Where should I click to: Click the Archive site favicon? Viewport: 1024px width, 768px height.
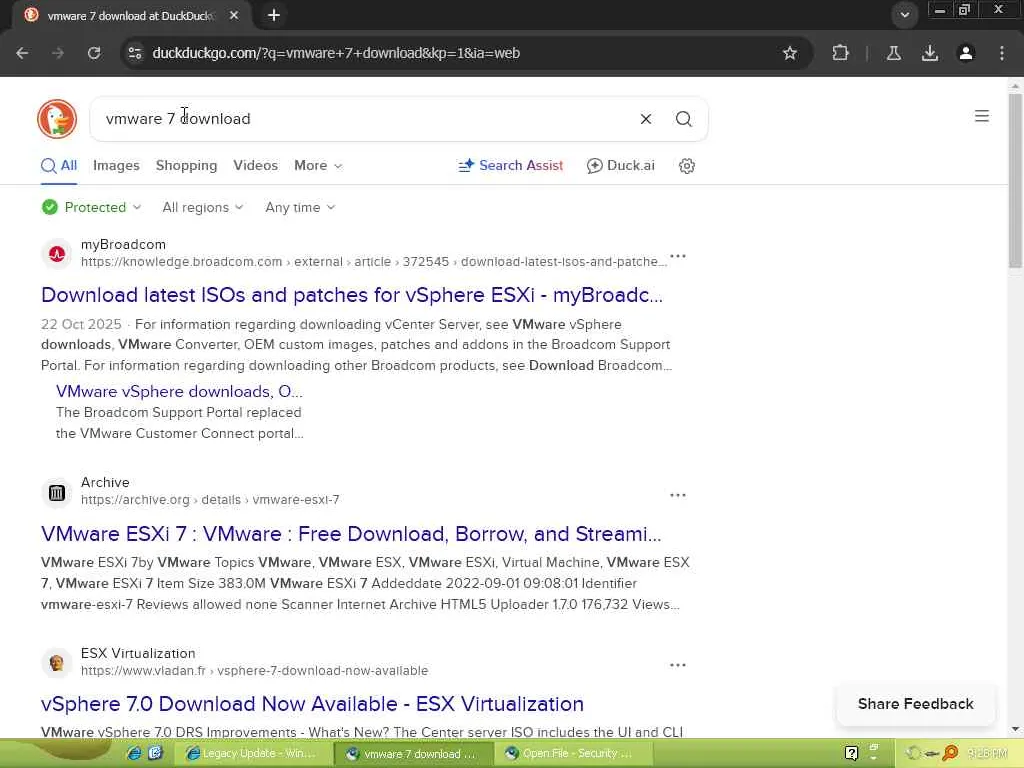tap(57, 492)
